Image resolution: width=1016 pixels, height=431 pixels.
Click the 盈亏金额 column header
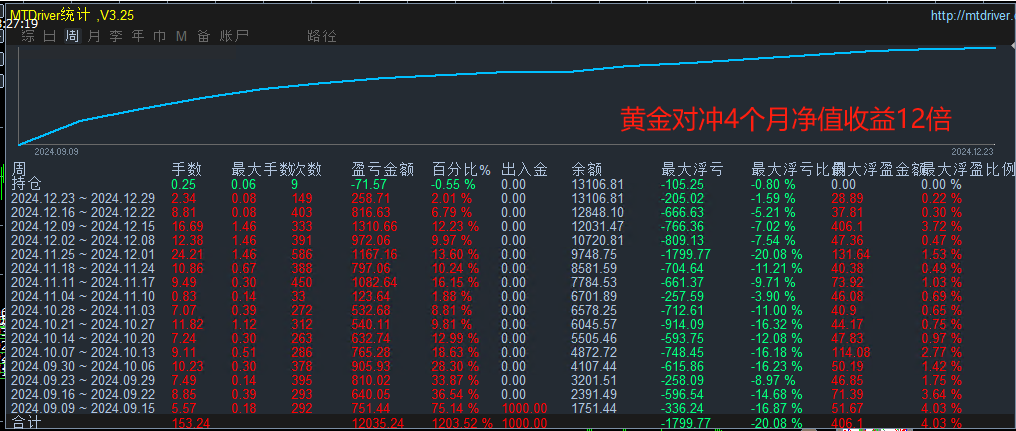382,170
